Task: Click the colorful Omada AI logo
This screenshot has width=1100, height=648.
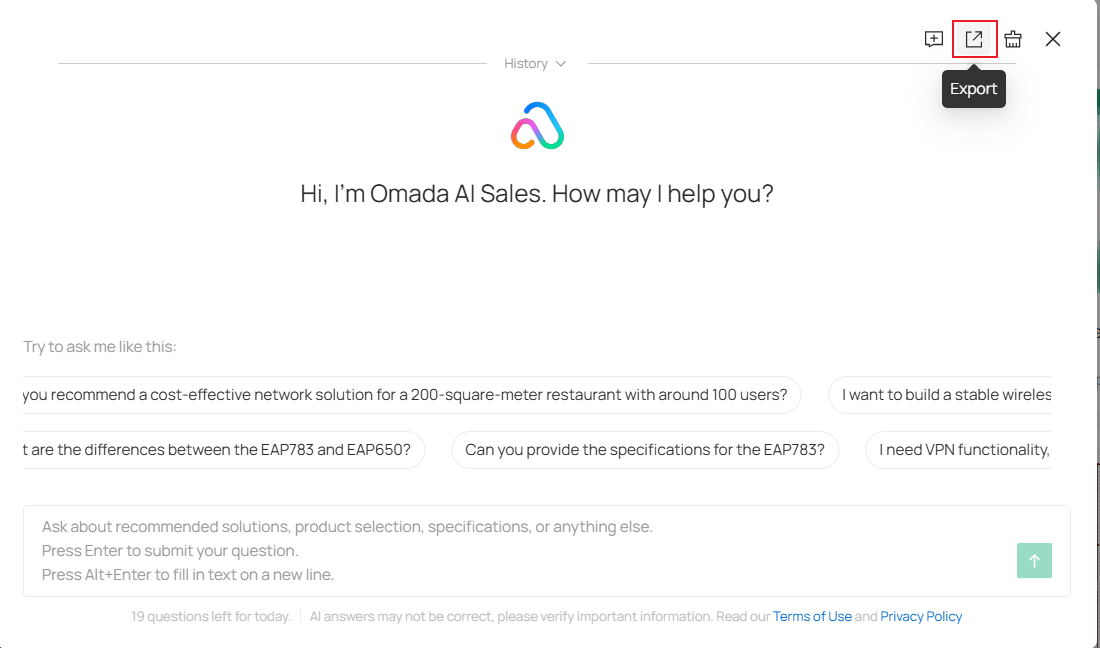Action: 537,127
